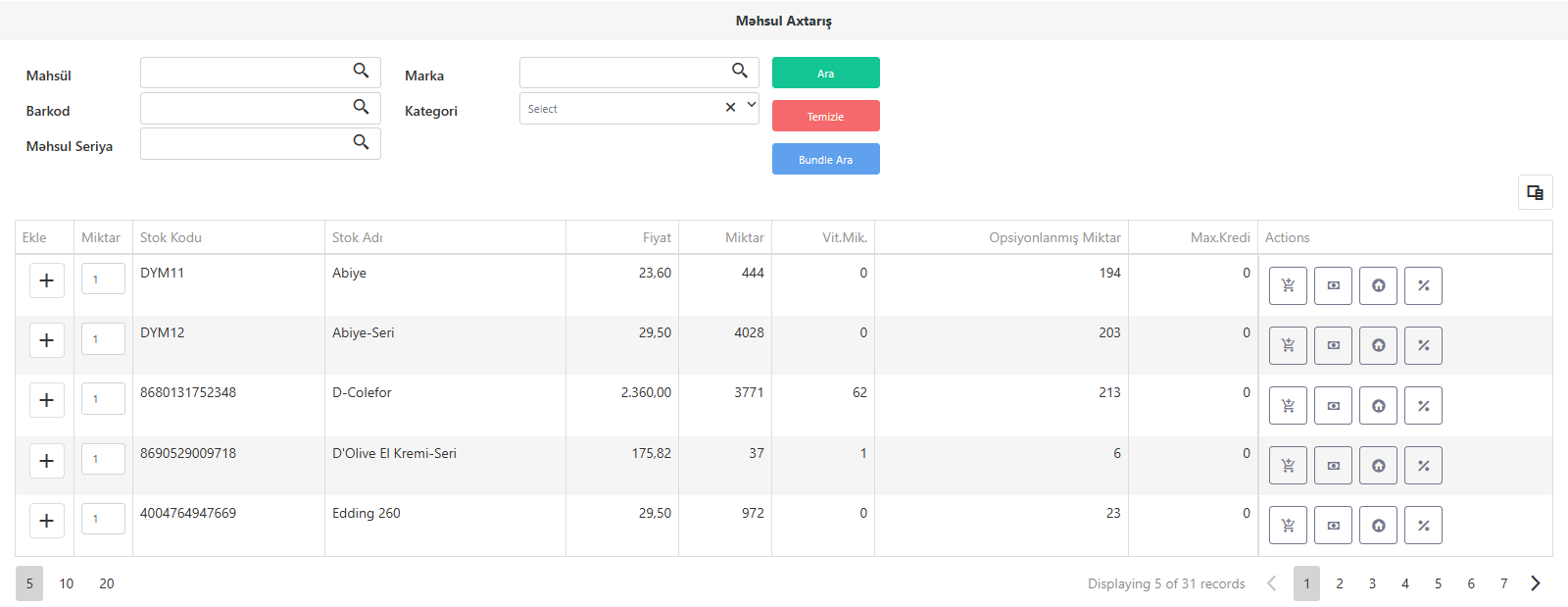Set page size to 20 records

tap(107, 583)
